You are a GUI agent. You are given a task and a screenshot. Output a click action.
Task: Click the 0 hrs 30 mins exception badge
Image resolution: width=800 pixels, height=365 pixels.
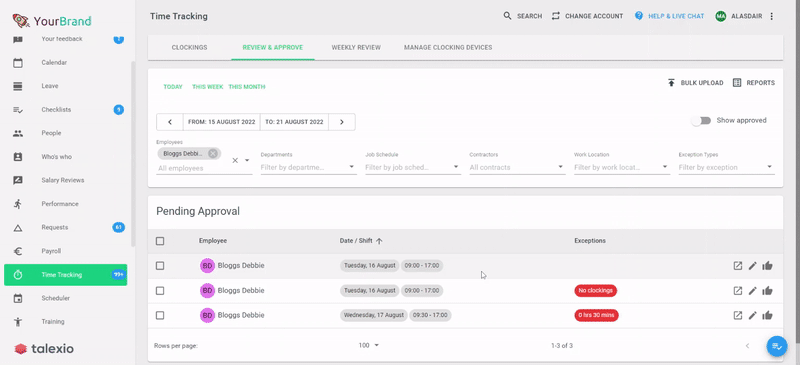[x=596, y=315]
